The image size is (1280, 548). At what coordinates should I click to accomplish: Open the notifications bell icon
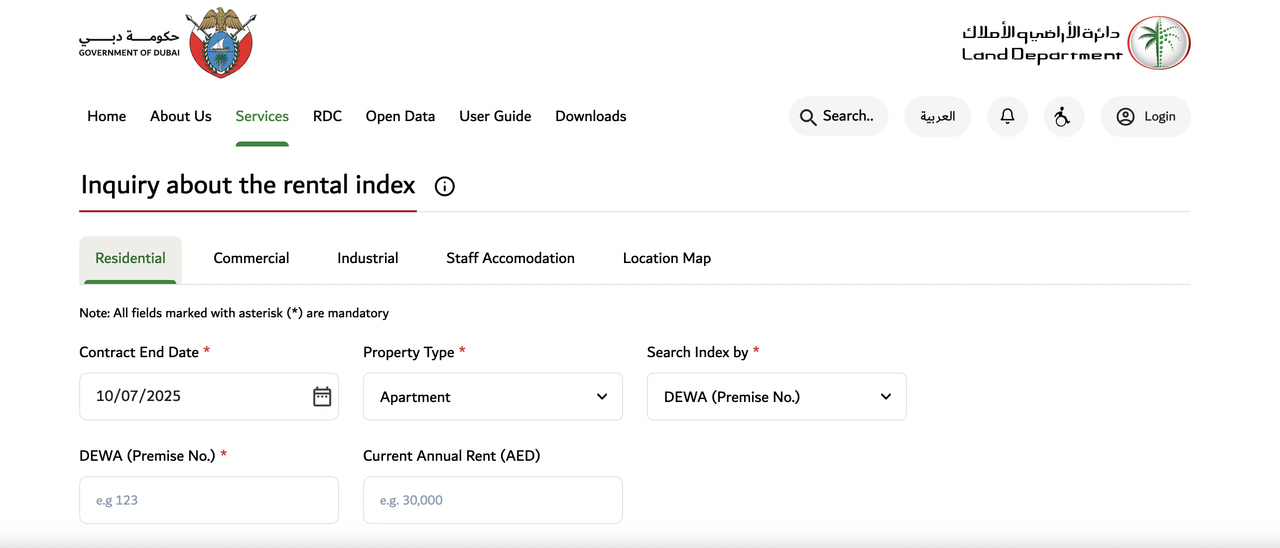(1007, 117)
